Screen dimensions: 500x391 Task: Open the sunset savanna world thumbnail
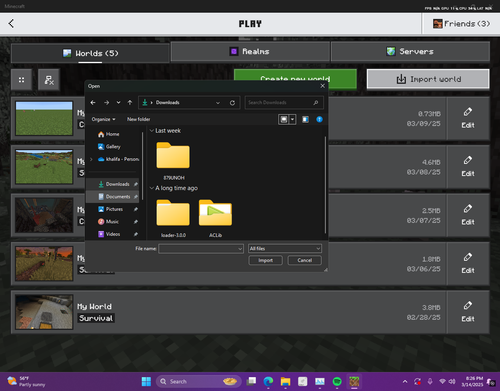[44, 263]
